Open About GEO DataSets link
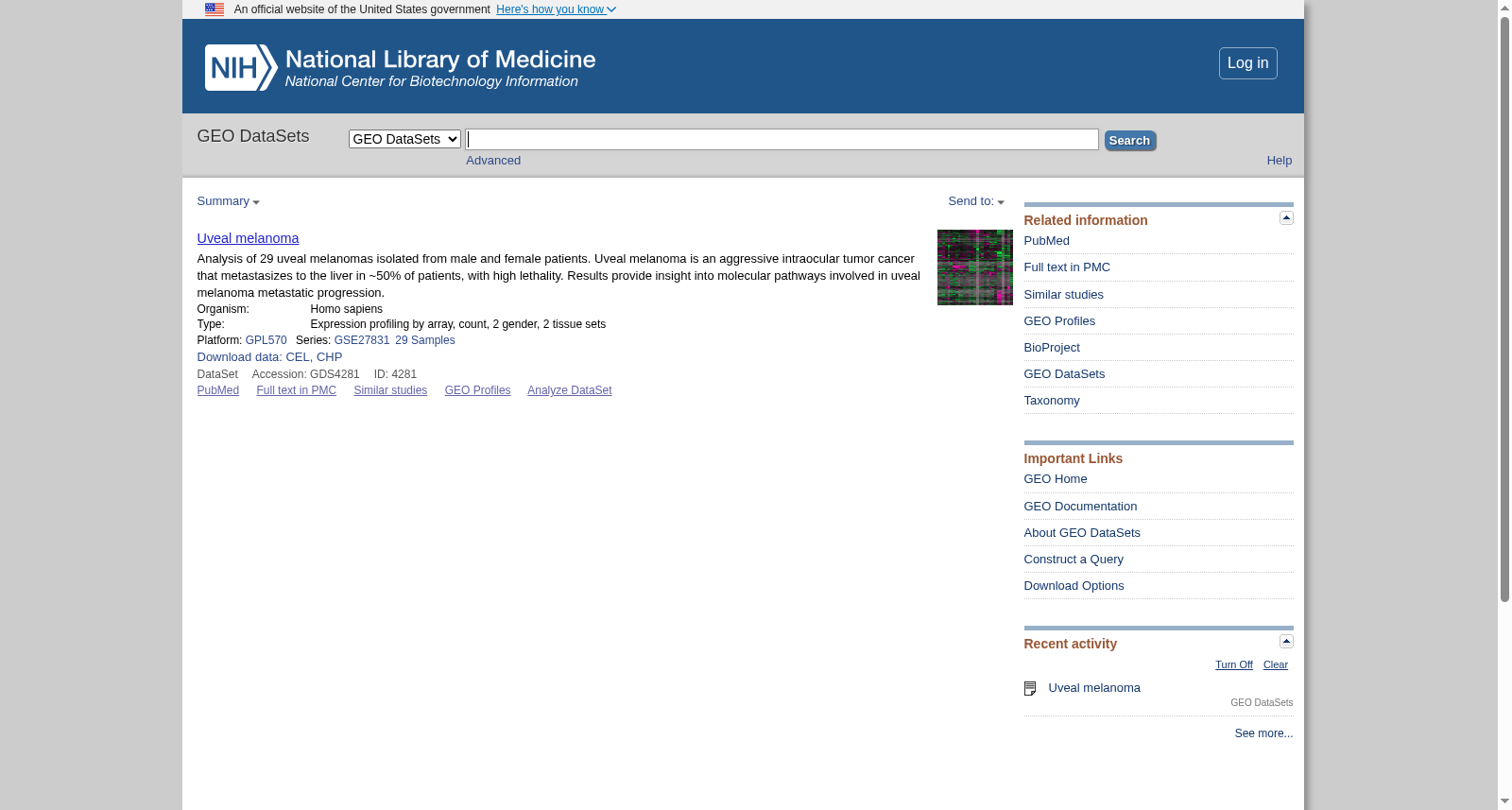The image size is (1512, 810). click(x=1082, y=533)
